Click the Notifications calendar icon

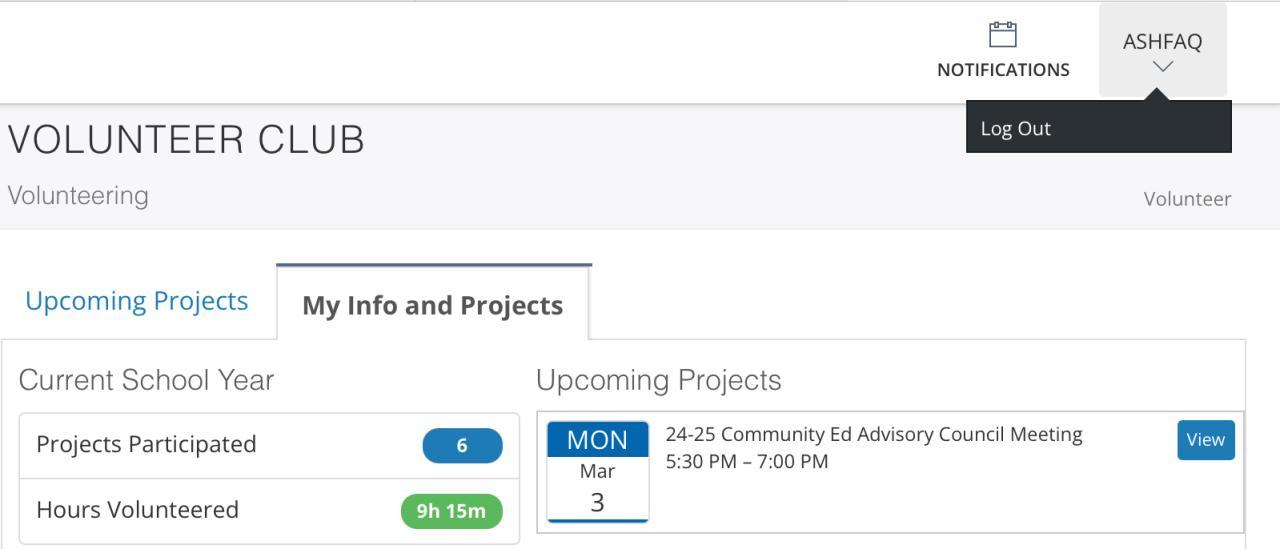point(1002,35)
